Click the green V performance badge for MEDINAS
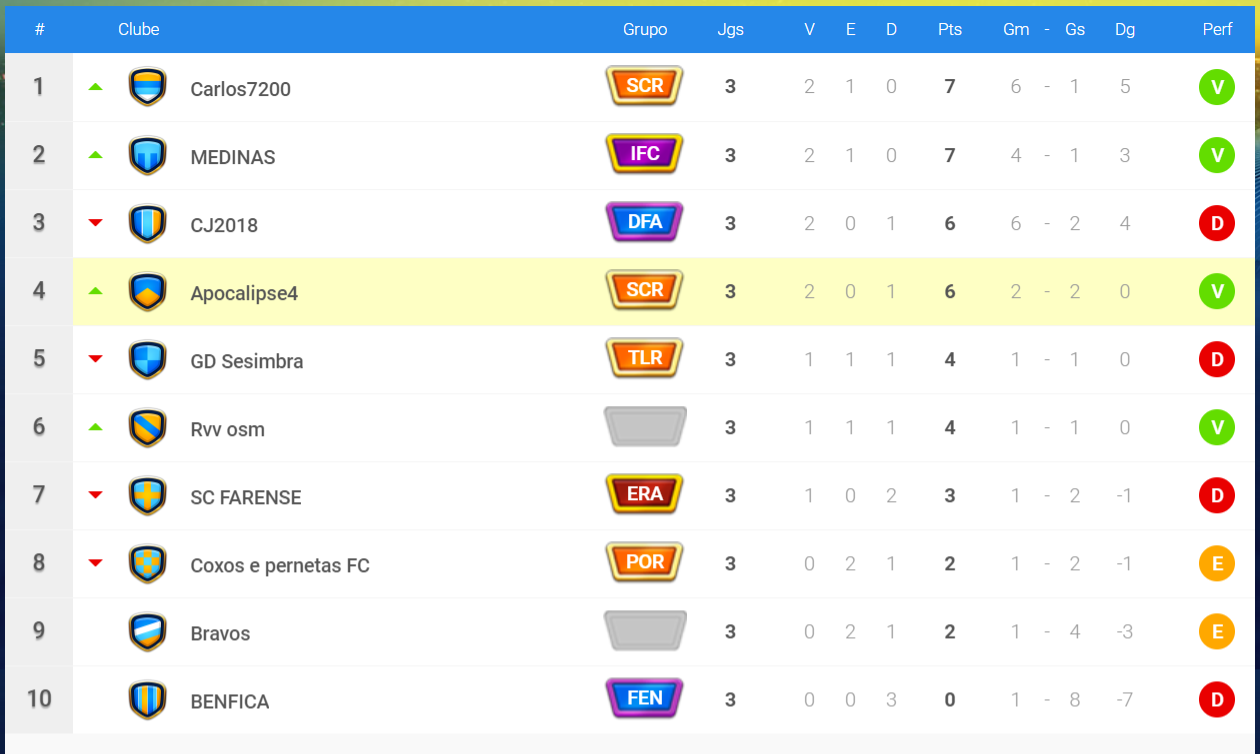 [1217, 155]
